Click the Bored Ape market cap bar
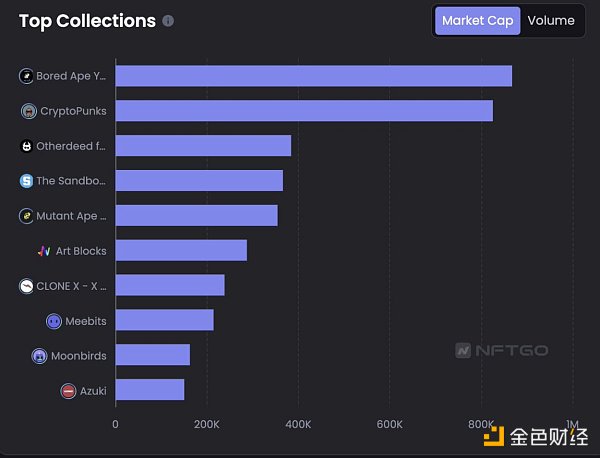The image size is (600, 458). click(313, 76)
